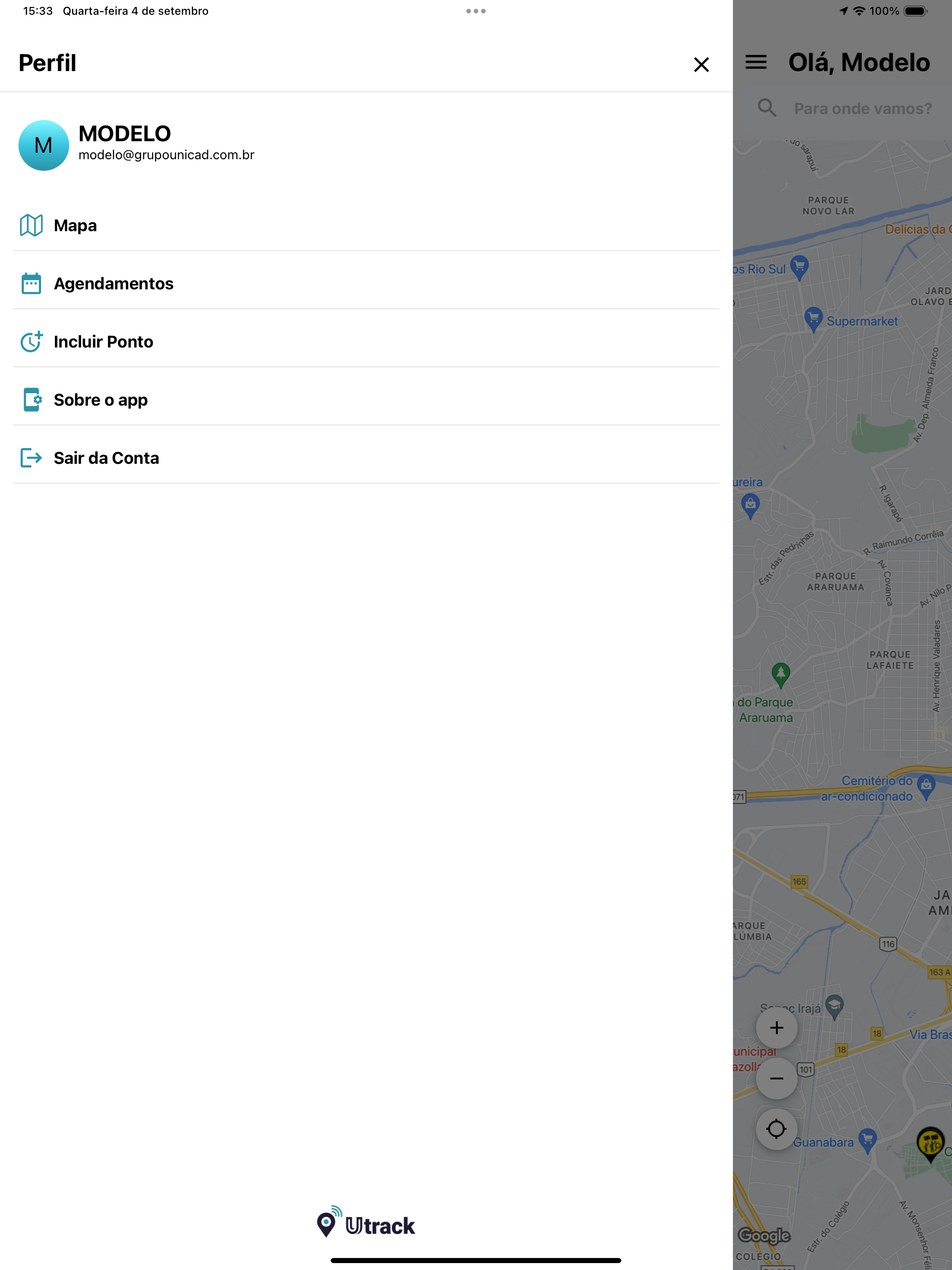This screenshot has height=1270, width=952.
Task: Tap the battery indicator in status bar
Action: pos(915,11)
